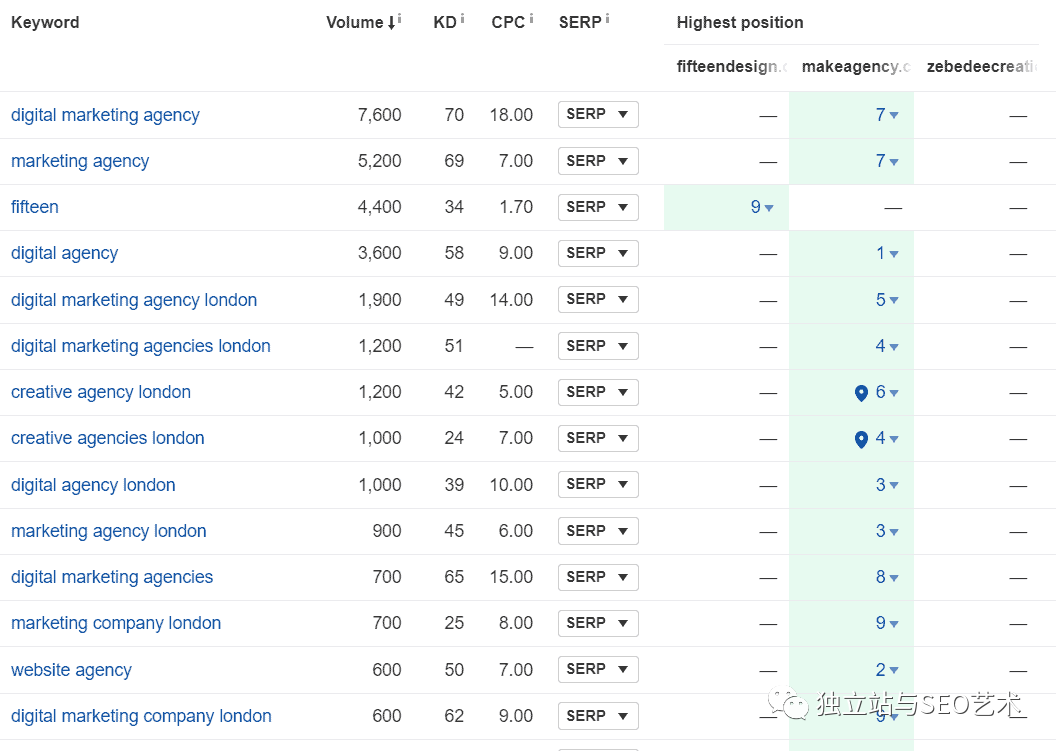The height and width of the screenshot is (751, 1056).
Task: Open digital marketing agencies london keyword link
Action: (x=140, y=346)
